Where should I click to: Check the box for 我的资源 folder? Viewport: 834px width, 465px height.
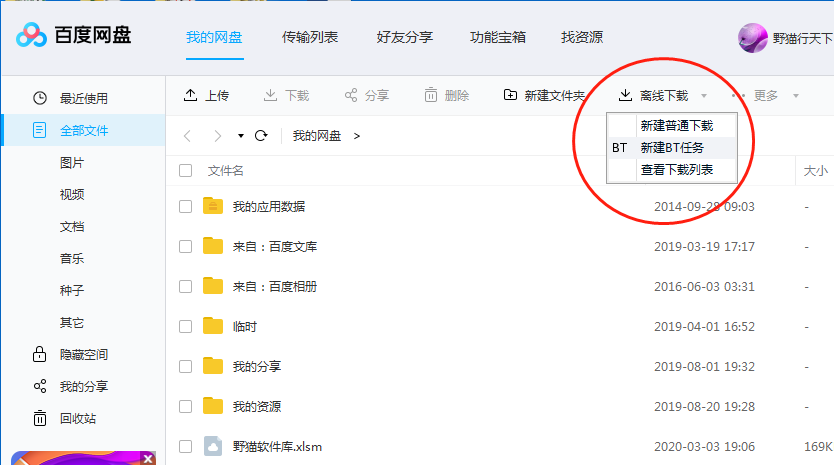click(185, 406)
